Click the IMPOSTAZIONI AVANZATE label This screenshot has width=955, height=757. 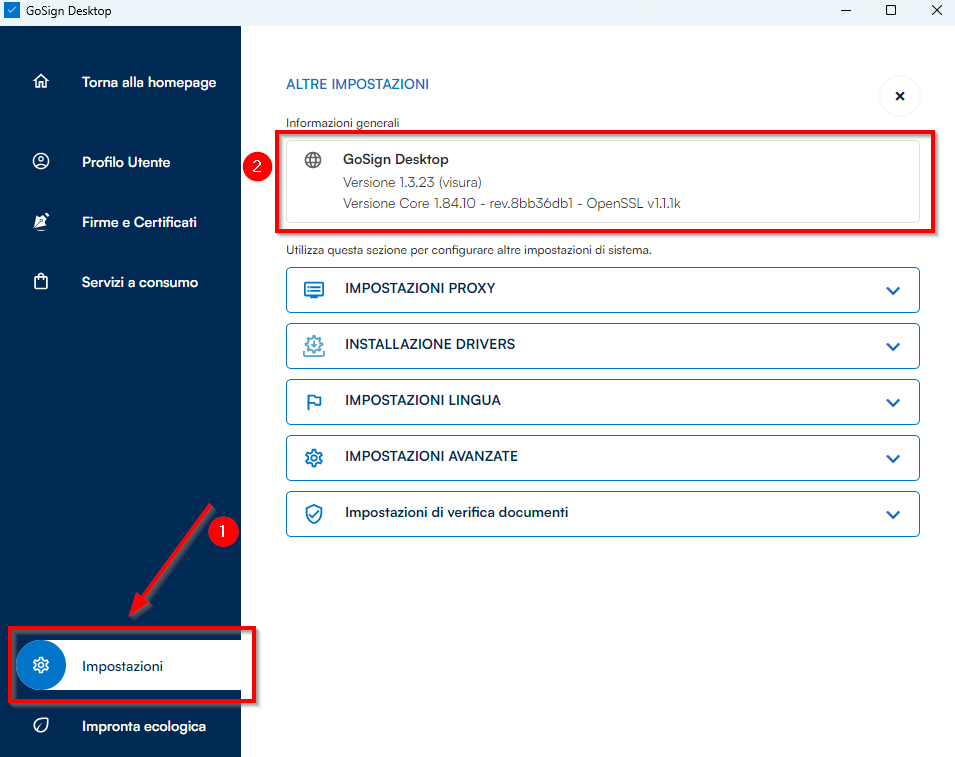(431, 456)
